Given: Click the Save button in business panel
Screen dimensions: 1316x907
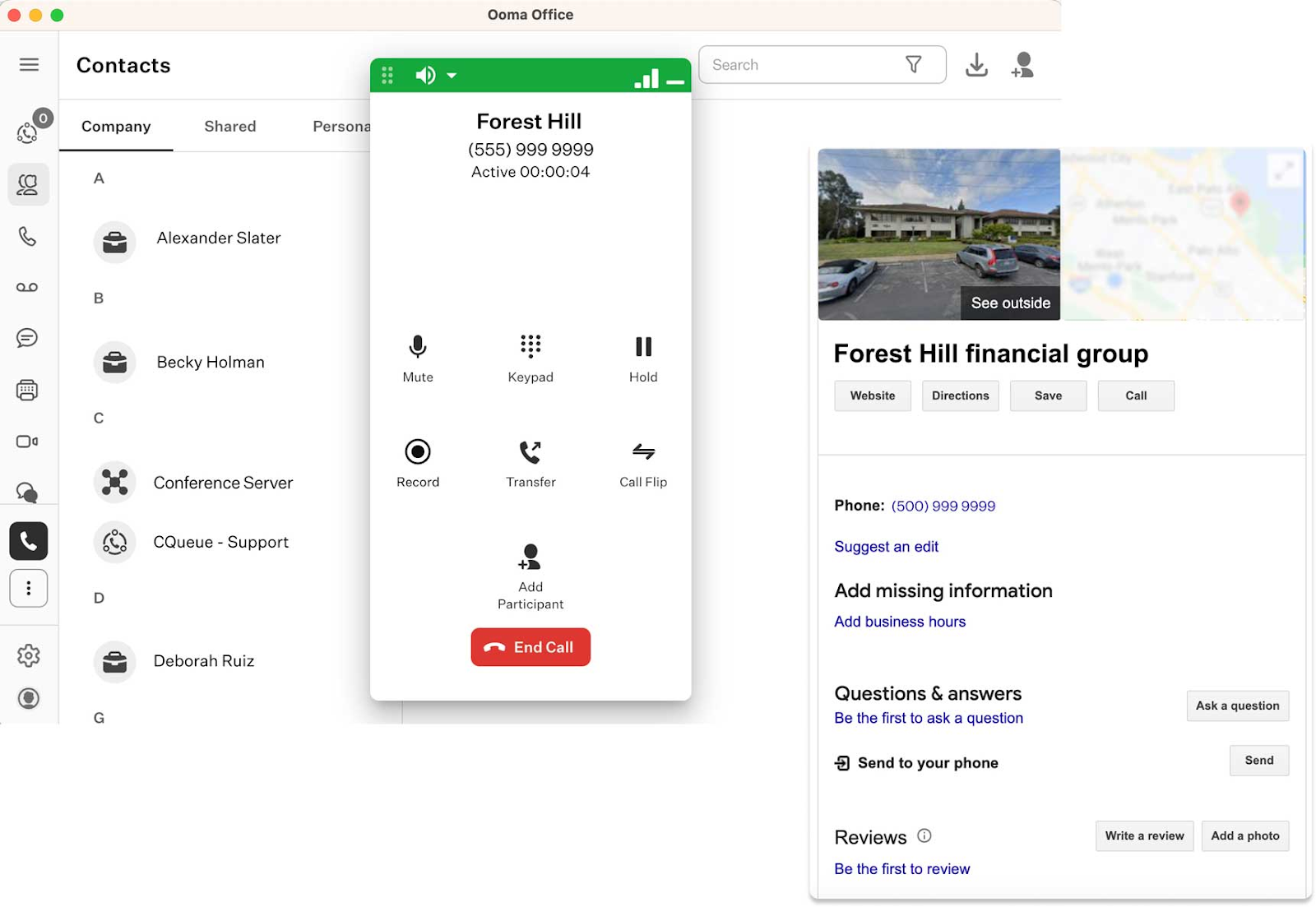Looking at the screenshot, I should coord(1048,396).
